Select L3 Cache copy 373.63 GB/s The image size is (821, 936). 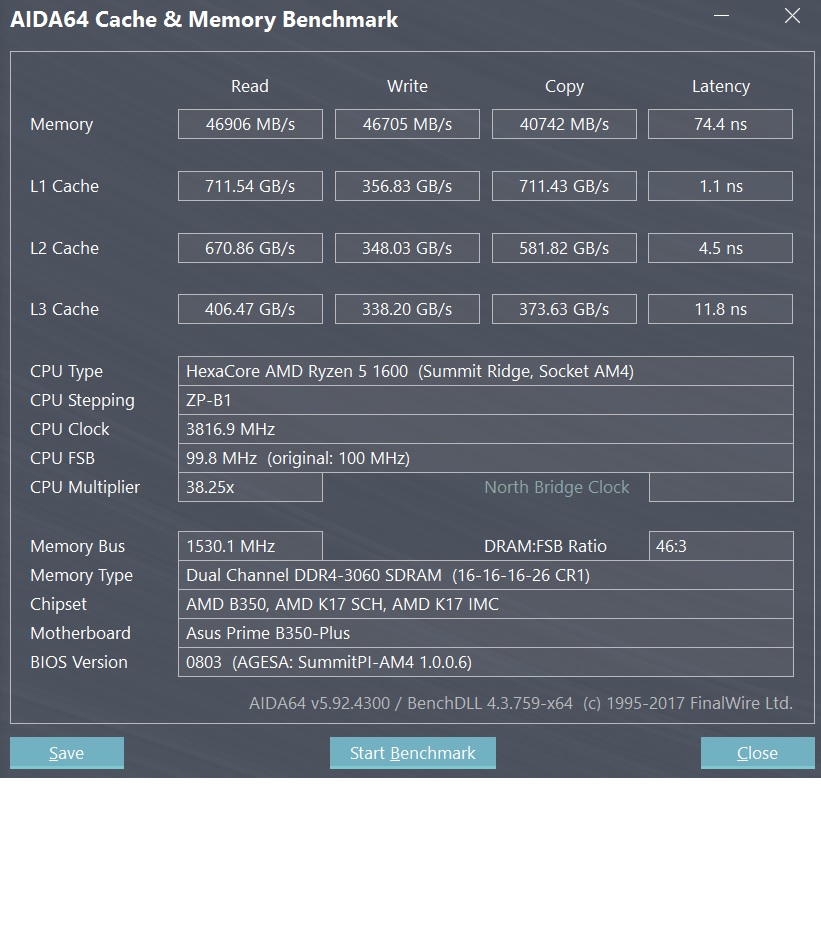564,309
